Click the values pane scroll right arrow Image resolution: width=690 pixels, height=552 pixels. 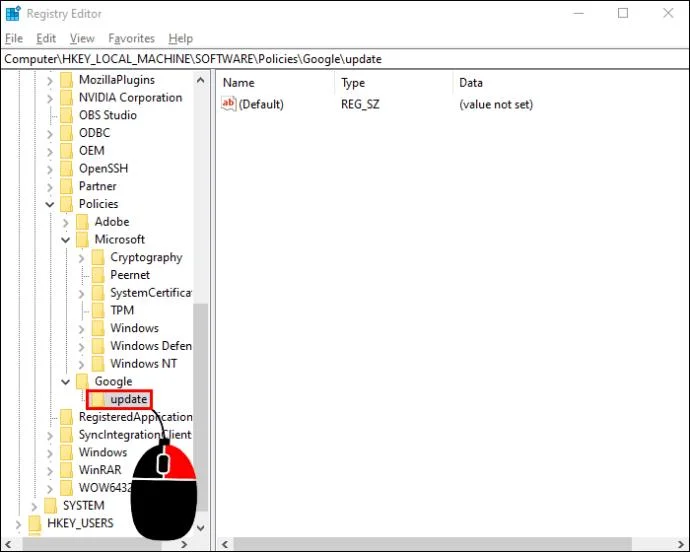tap(681, 544)
